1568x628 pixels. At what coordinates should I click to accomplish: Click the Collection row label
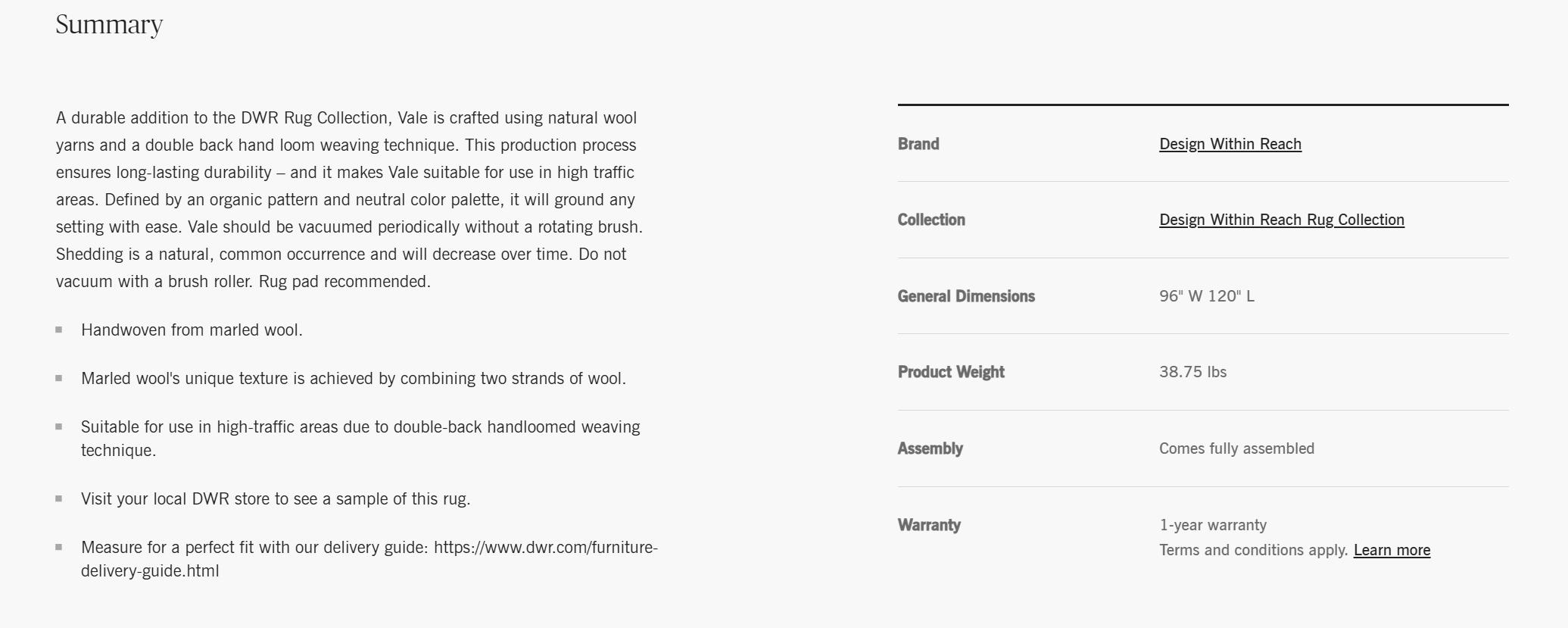pos(931,220)
